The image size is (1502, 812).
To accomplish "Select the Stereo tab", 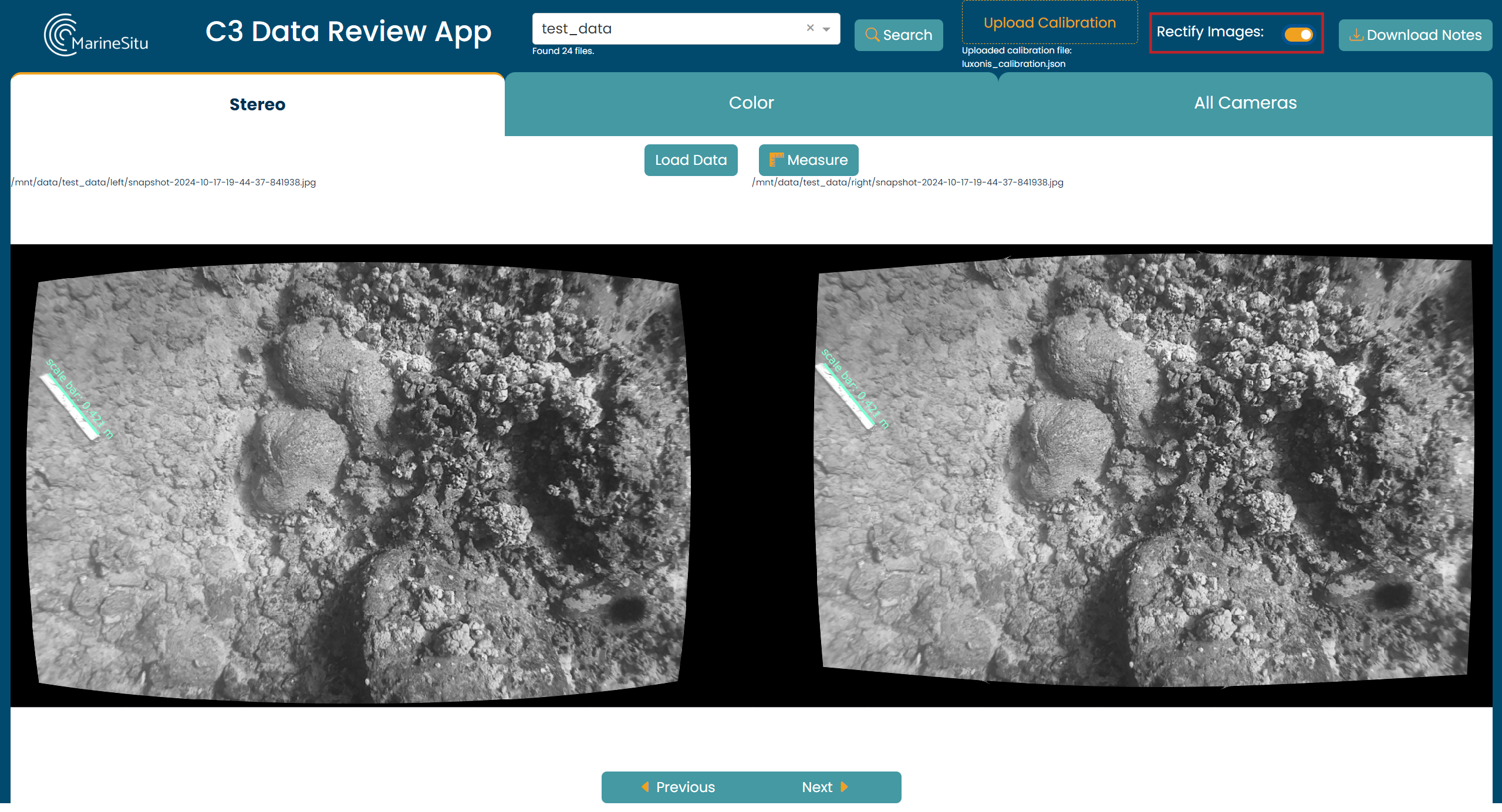I will pyautogui.click(x=257, y=104).
